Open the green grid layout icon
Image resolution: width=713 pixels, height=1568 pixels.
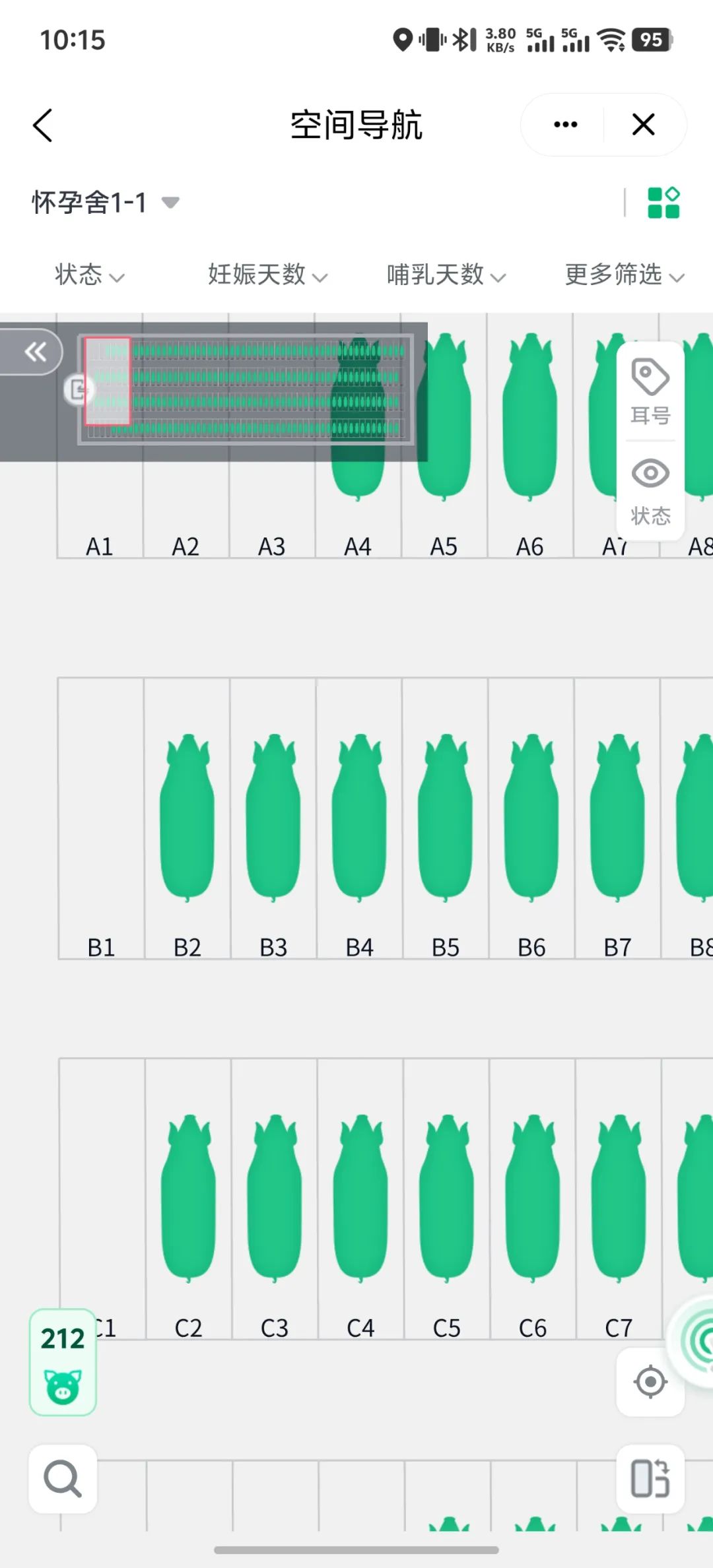coord(663,203)
